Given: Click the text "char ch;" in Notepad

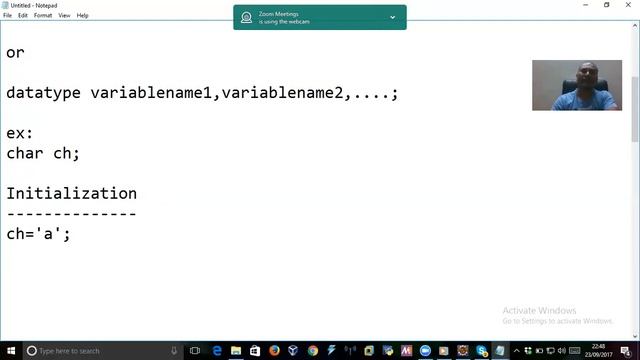Looking at the screenshot, I should [43, 153].
